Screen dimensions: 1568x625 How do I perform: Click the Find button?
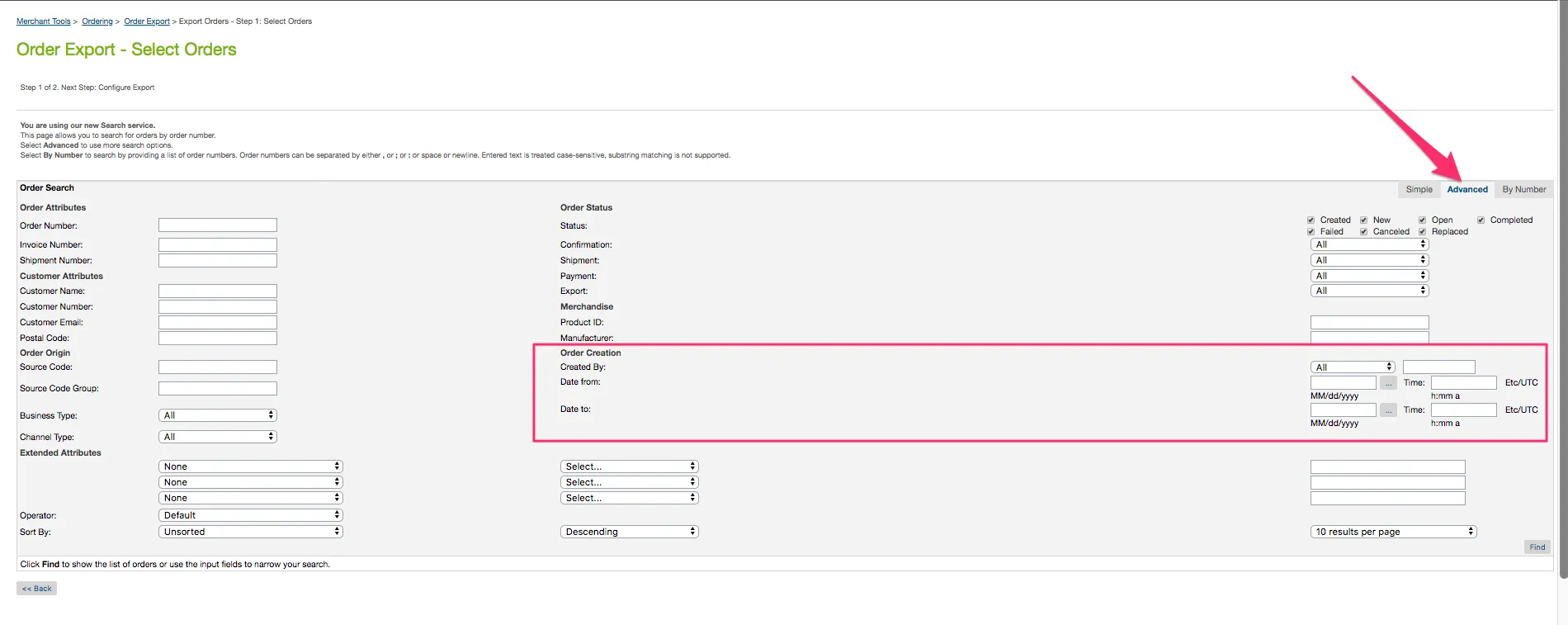1537,547
